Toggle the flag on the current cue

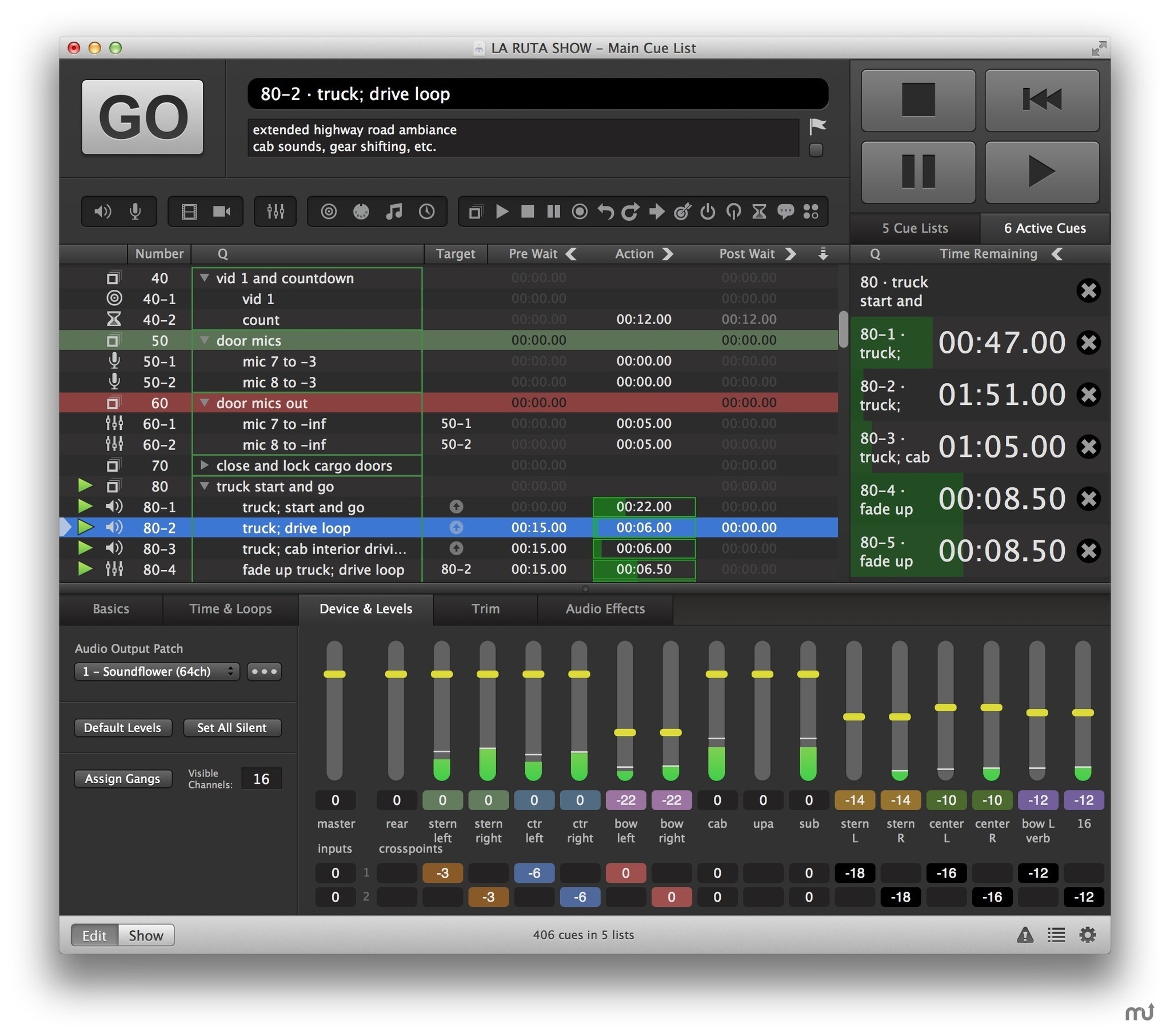click(x=818, y=125)
